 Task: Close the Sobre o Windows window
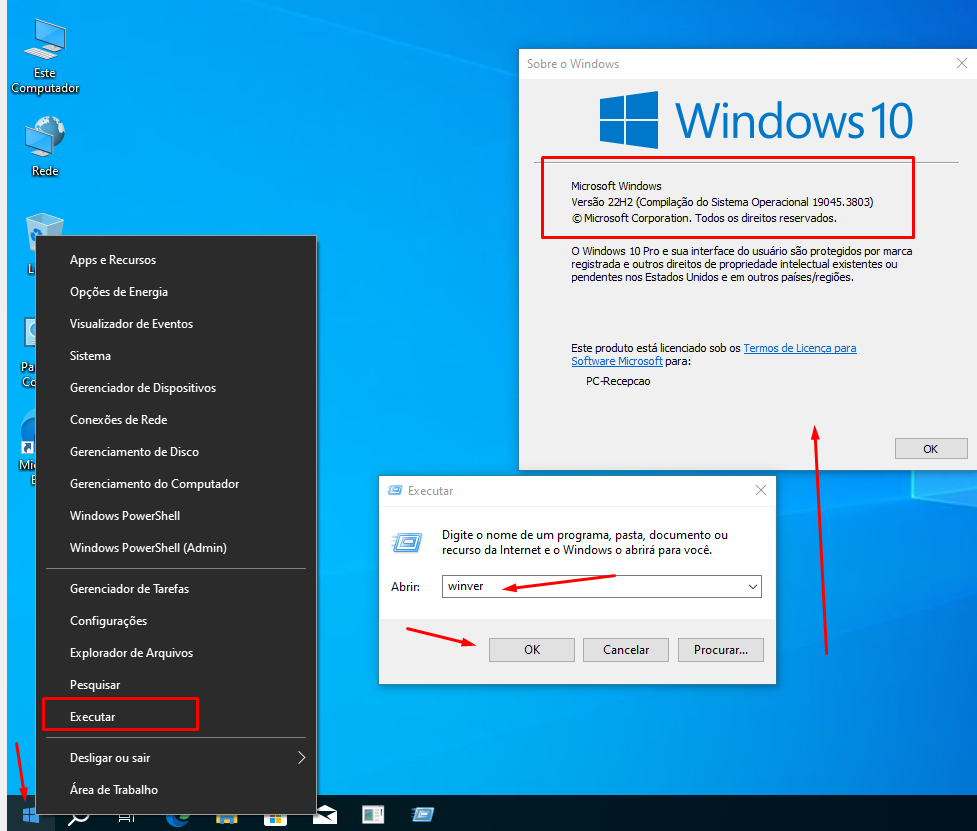pyautogui.click(x=961, y=63)
